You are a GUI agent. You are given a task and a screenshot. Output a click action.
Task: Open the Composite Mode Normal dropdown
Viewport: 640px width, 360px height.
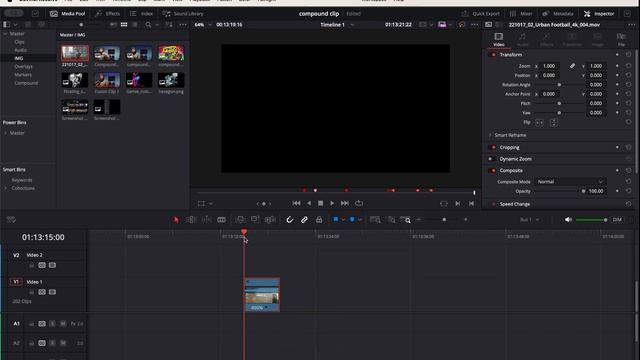(570, 182)
